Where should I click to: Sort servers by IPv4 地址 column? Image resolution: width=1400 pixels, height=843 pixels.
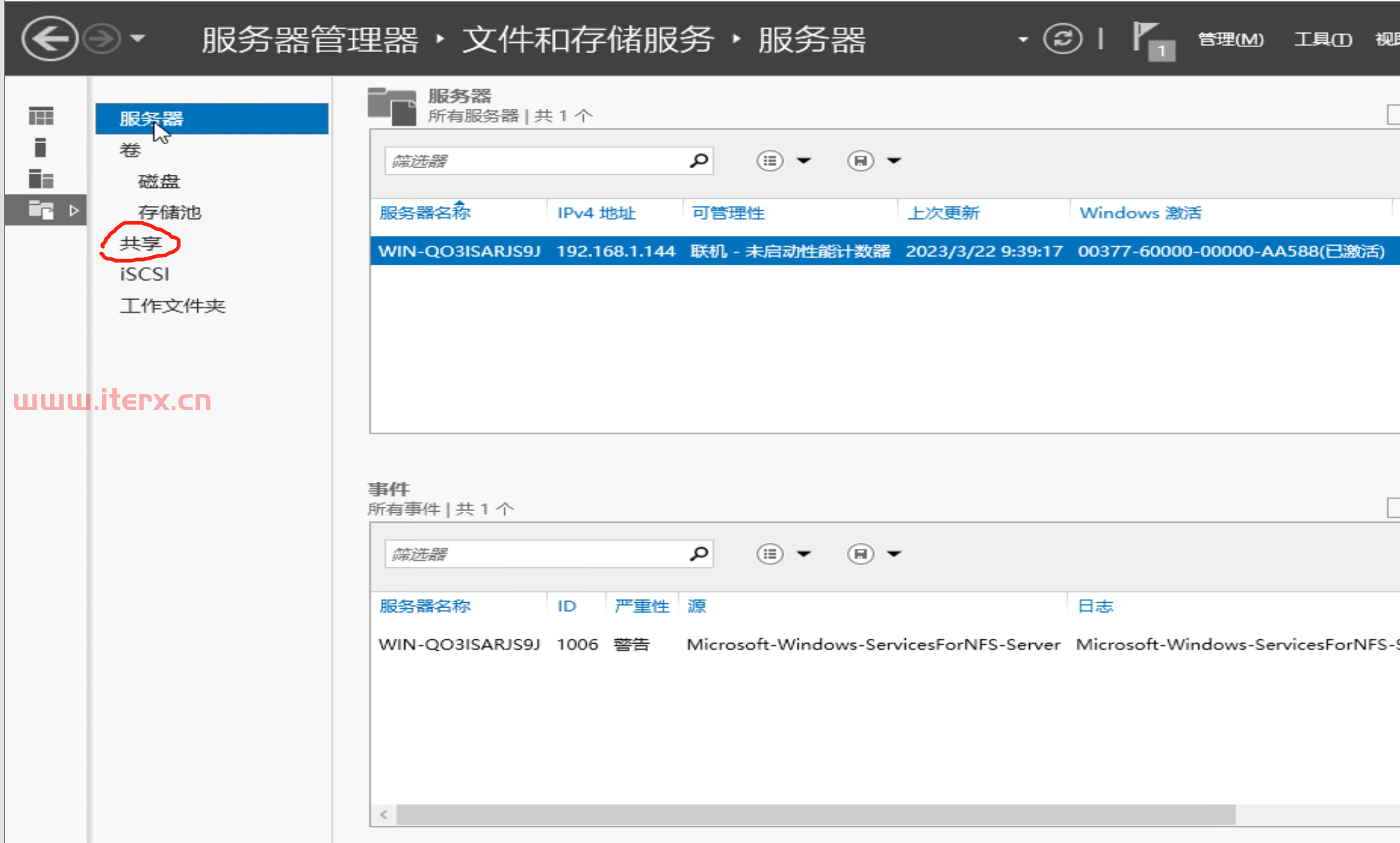tap(596, 213)
